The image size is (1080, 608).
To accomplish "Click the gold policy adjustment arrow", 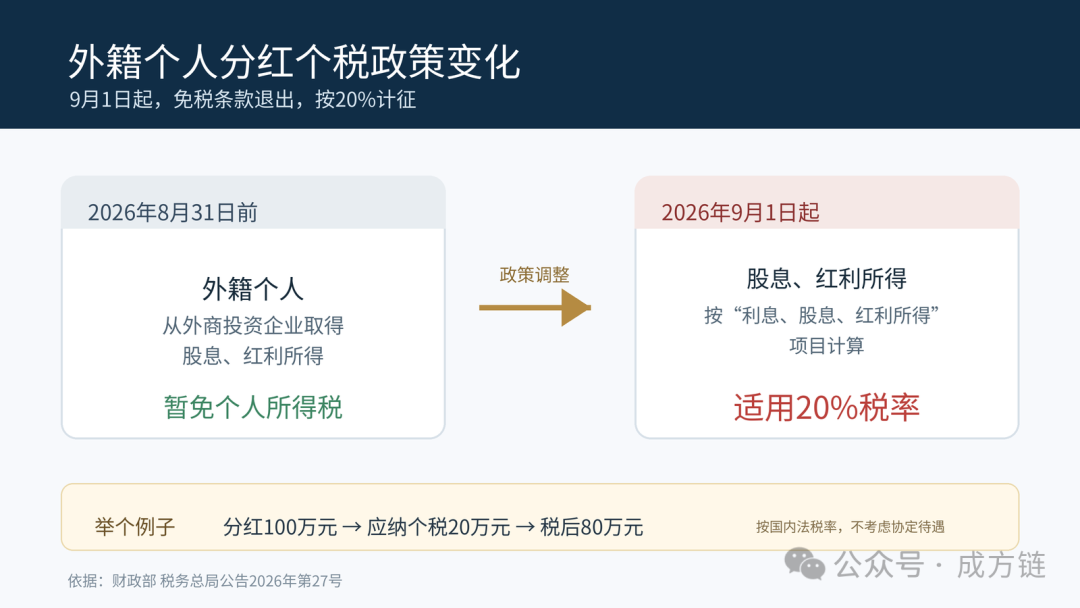I will (x=535, y=307).
